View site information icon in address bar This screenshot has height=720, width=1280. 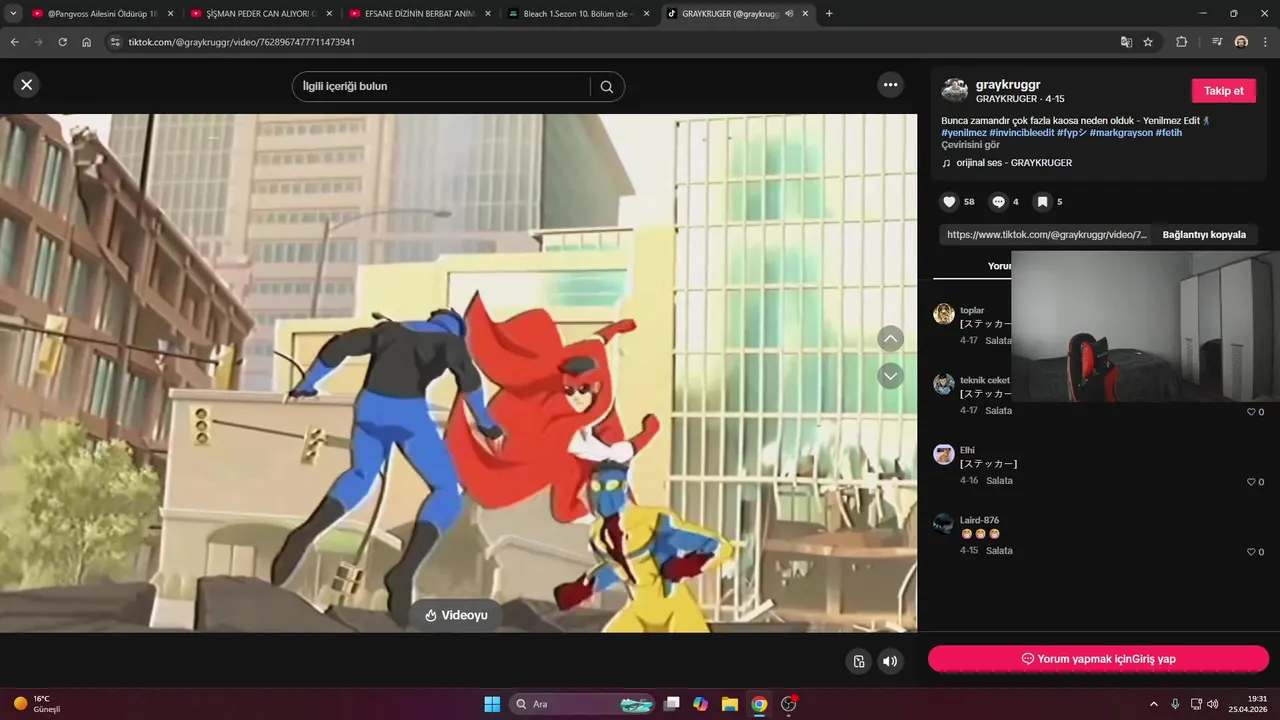tap(115, 42)
